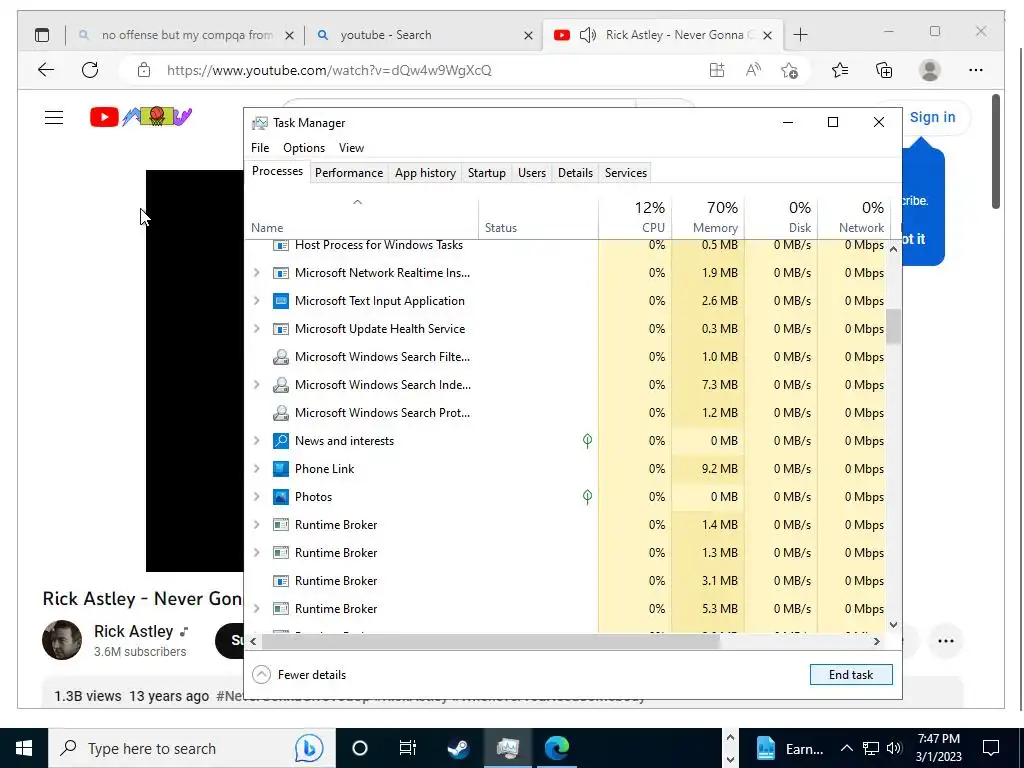Click the Task Manager horizontal scrollbar thumb
1024x768 pixels.
490,641
